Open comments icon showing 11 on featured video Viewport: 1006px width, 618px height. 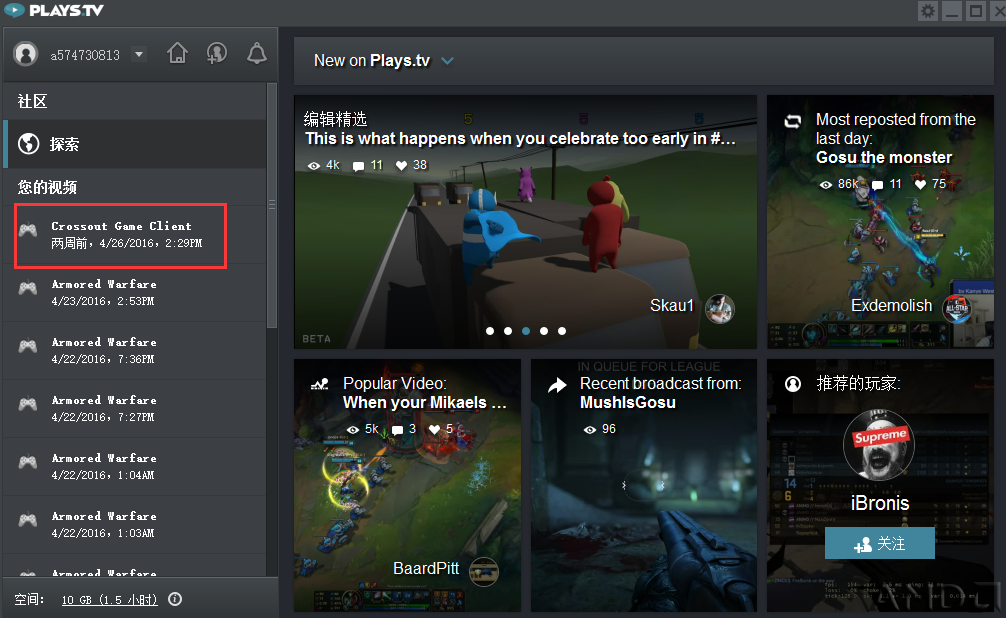[359, 166]
